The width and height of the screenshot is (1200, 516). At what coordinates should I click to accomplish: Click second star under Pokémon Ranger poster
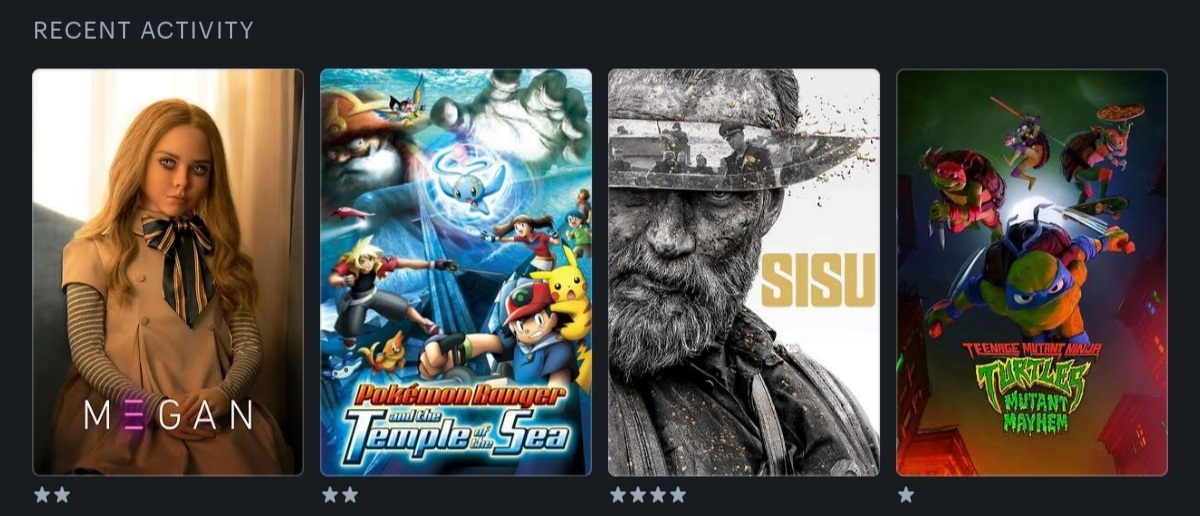349,494
